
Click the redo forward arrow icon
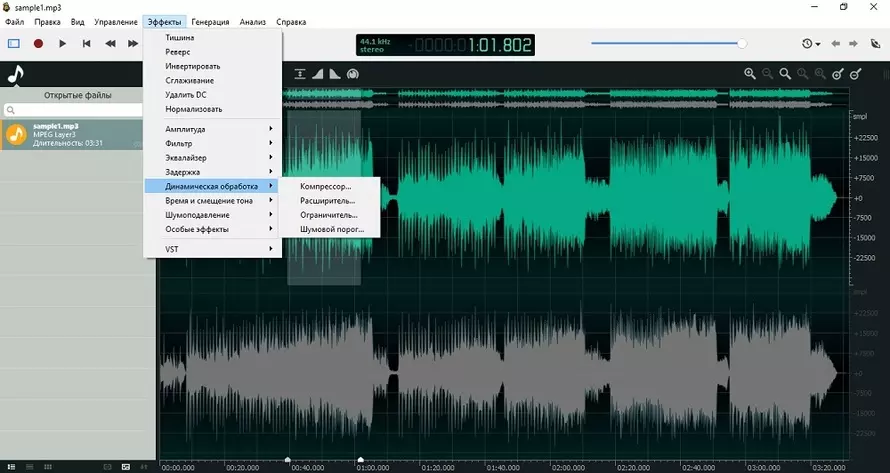[x=853, y=44]
